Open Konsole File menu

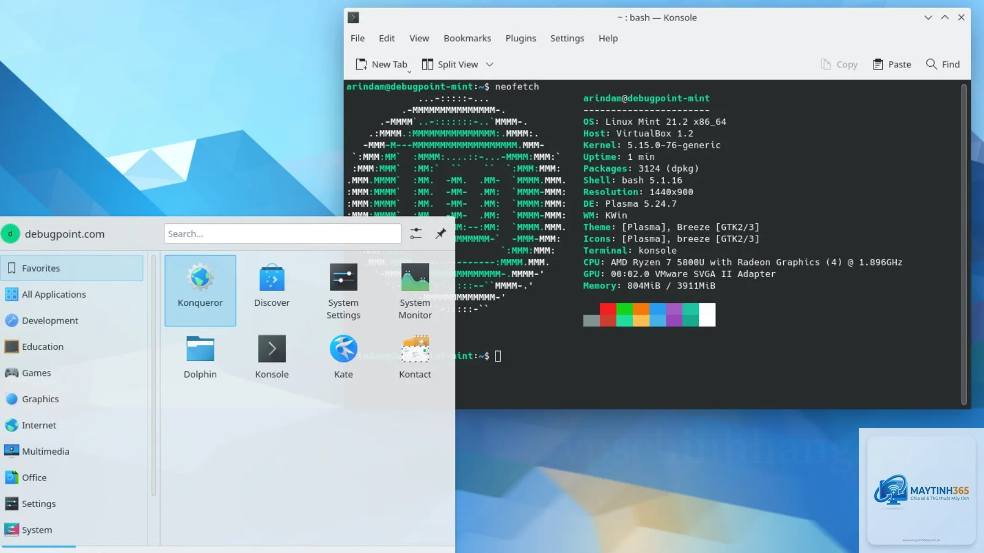358,38
